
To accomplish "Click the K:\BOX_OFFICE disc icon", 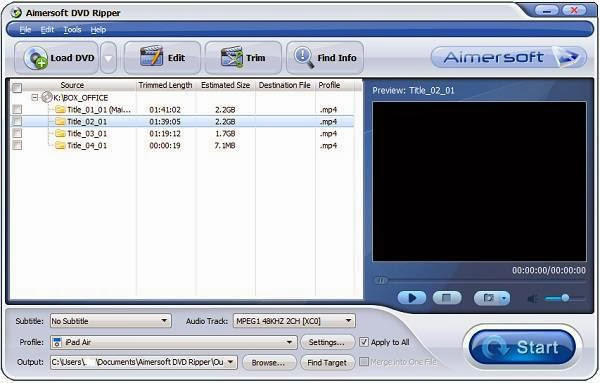I will (x=47, y=98).
